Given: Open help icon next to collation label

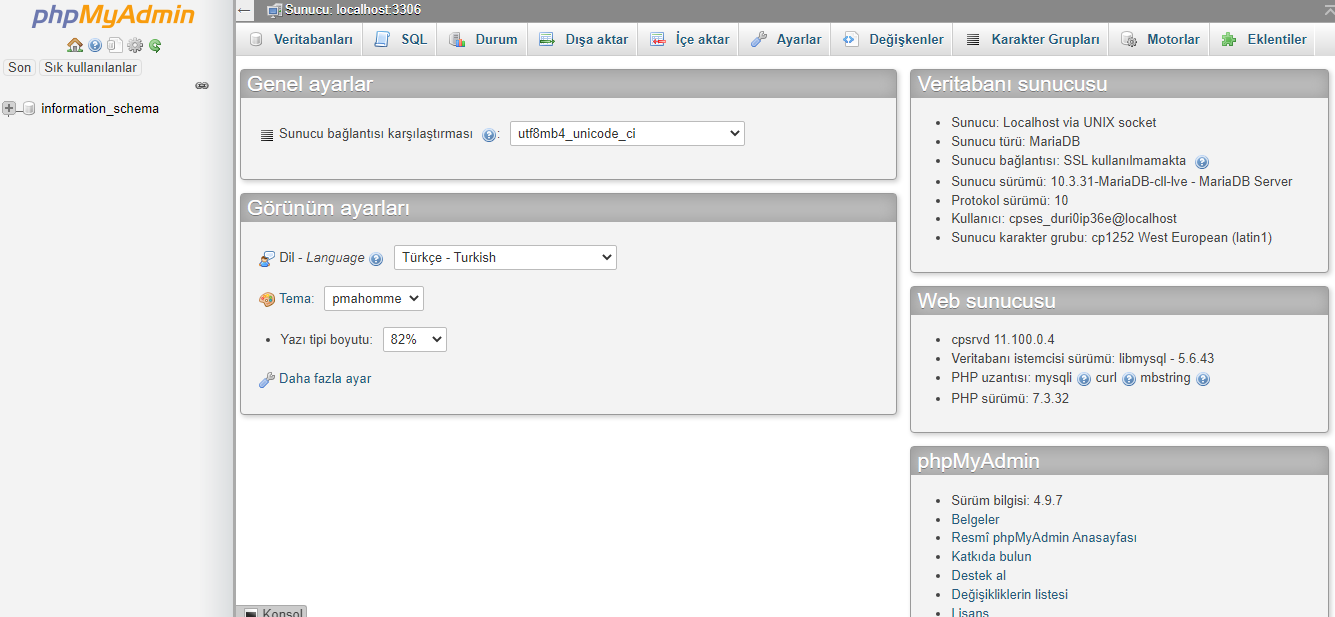Looking at the screenshot, I should pyautogui.click(x=489, y=134).
